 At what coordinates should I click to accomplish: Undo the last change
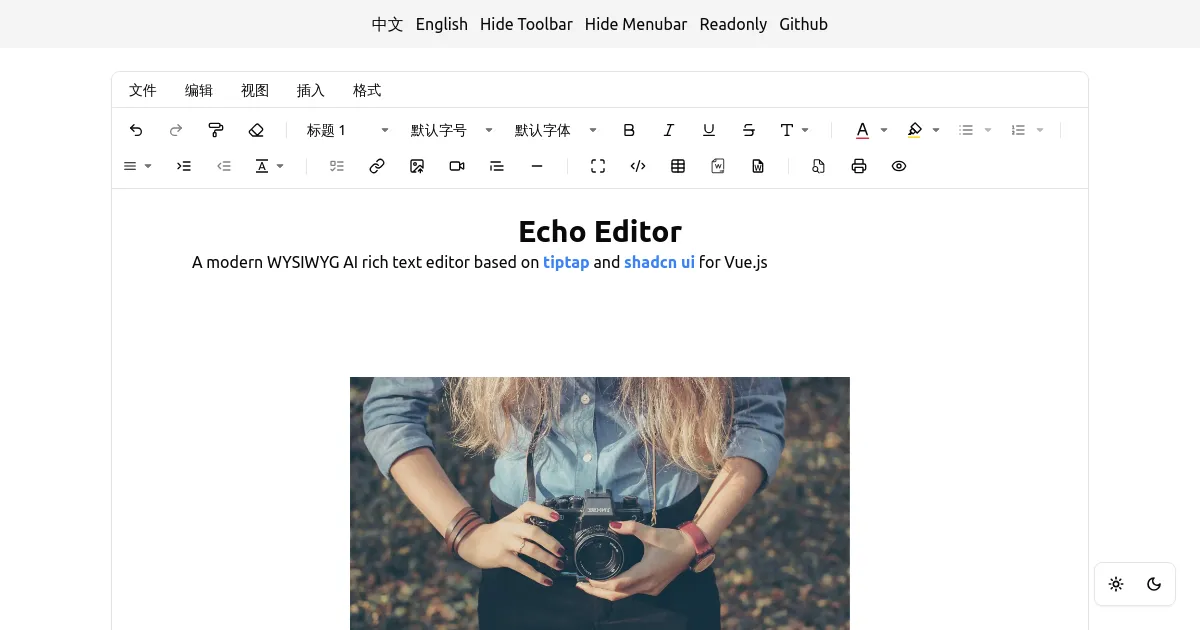coord(136,130)
